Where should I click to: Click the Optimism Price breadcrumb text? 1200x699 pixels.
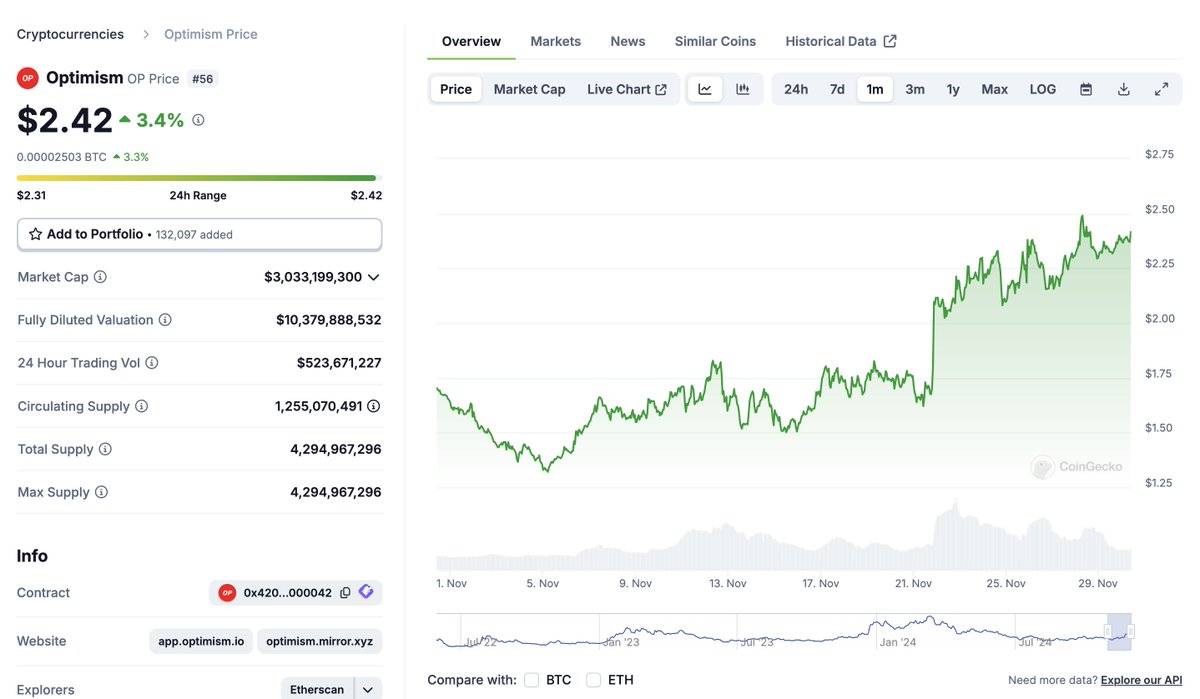click(x=211, y=34)
